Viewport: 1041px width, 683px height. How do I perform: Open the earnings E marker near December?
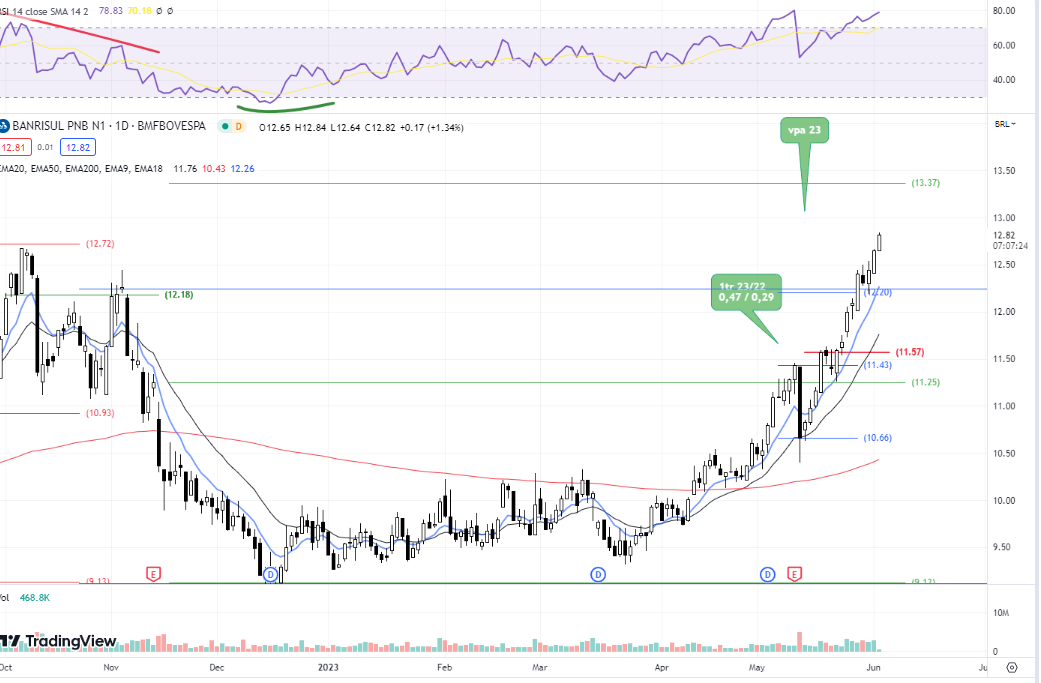[153, 574]
